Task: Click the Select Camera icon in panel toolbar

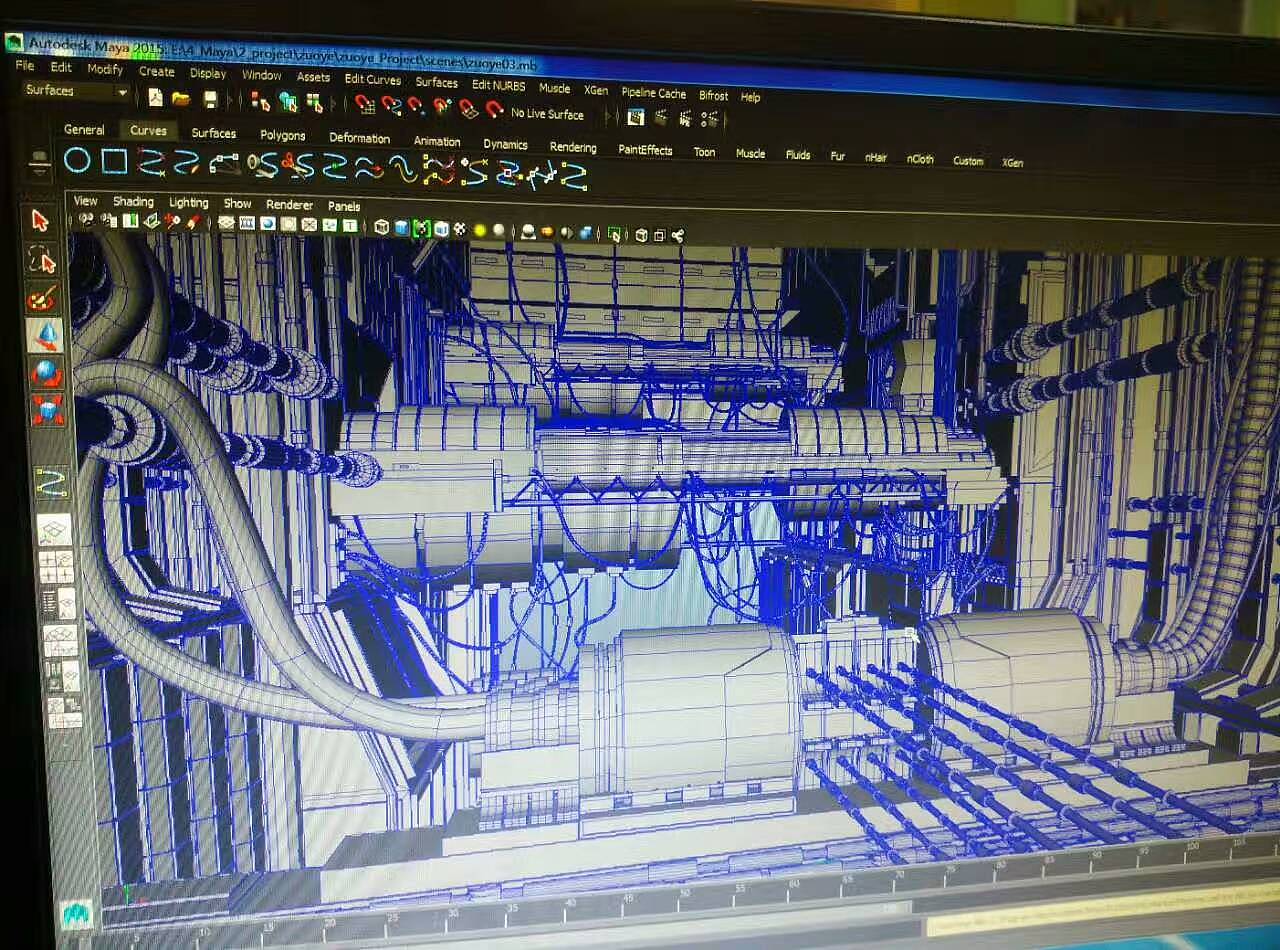Action: (x=87, y=219)
